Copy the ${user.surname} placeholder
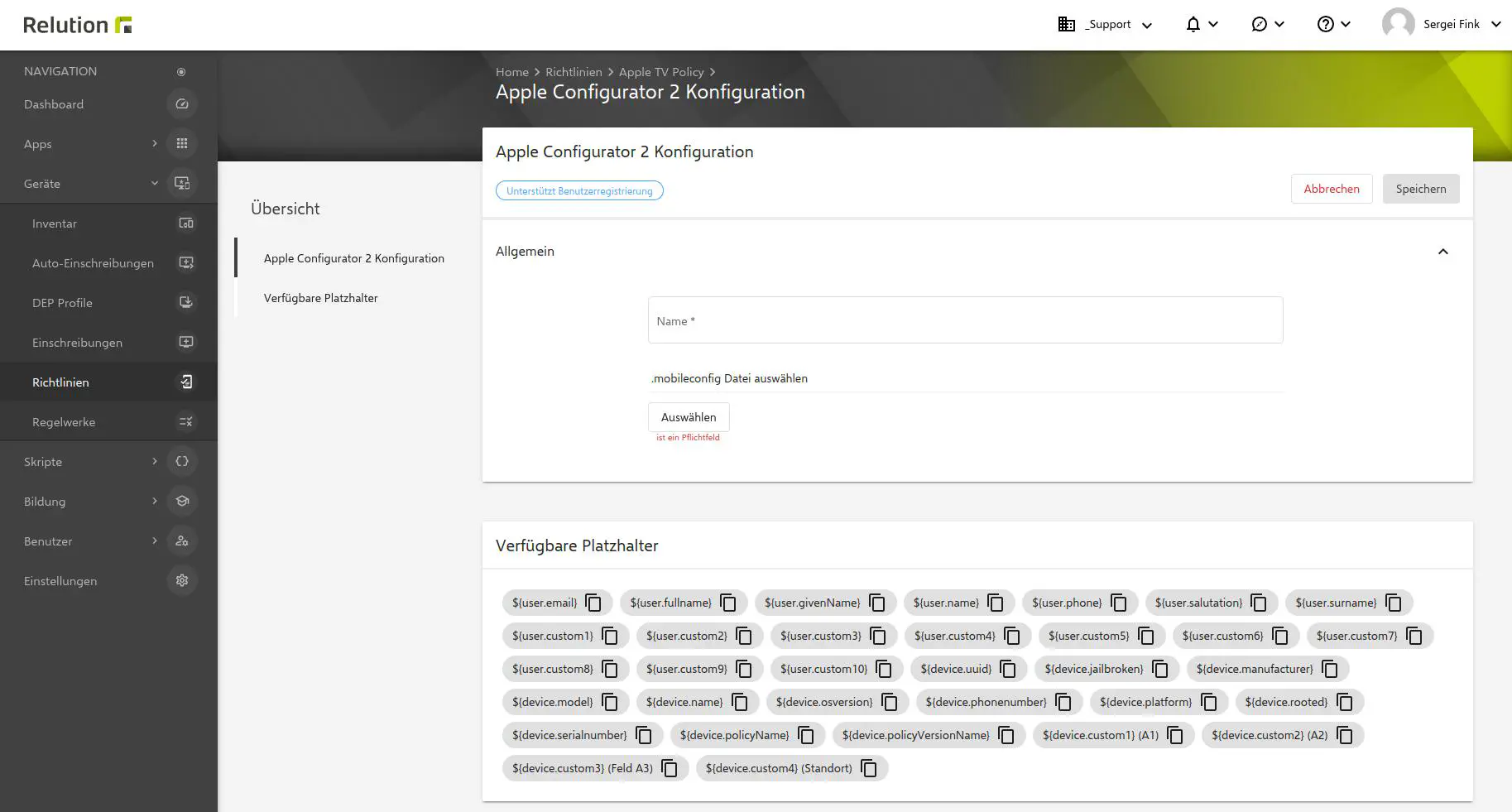 pos(1394,603)
